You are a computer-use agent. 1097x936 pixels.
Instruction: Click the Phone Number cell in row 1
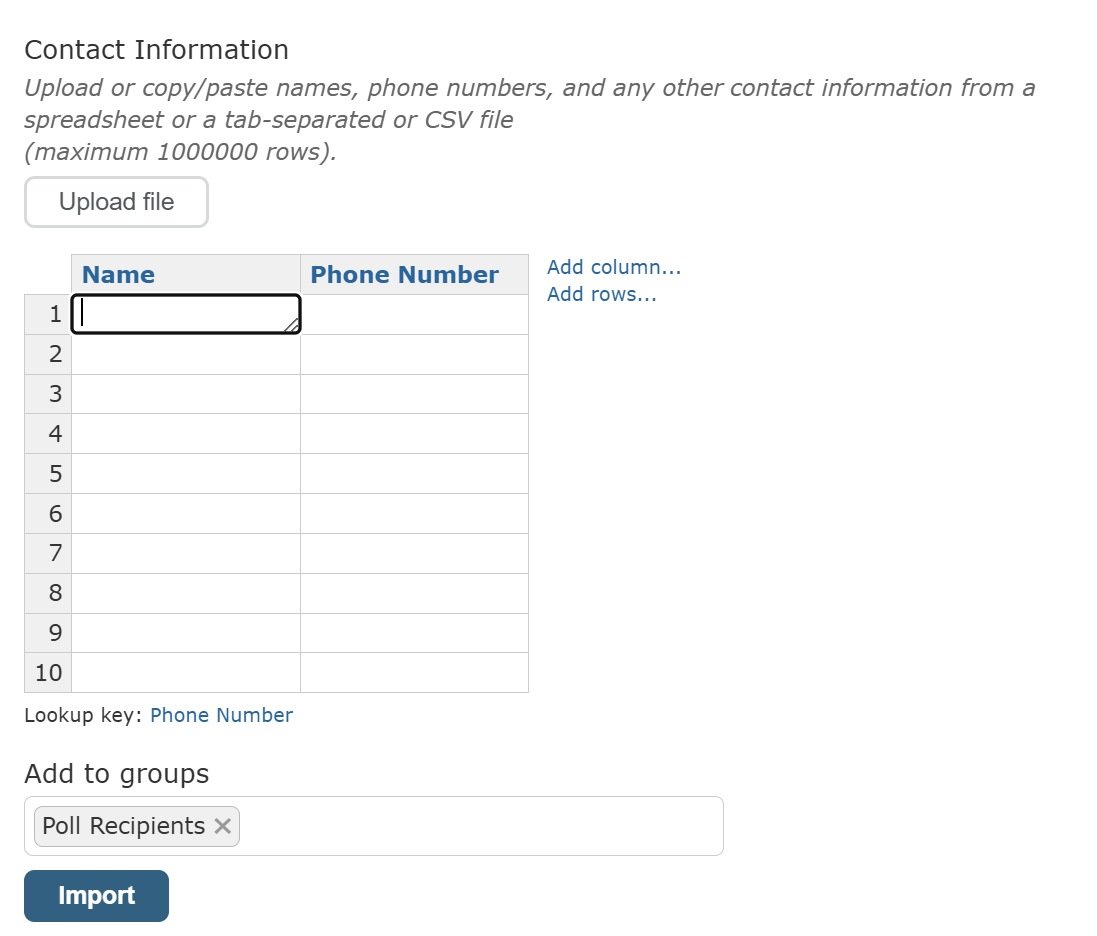(414, 314)
